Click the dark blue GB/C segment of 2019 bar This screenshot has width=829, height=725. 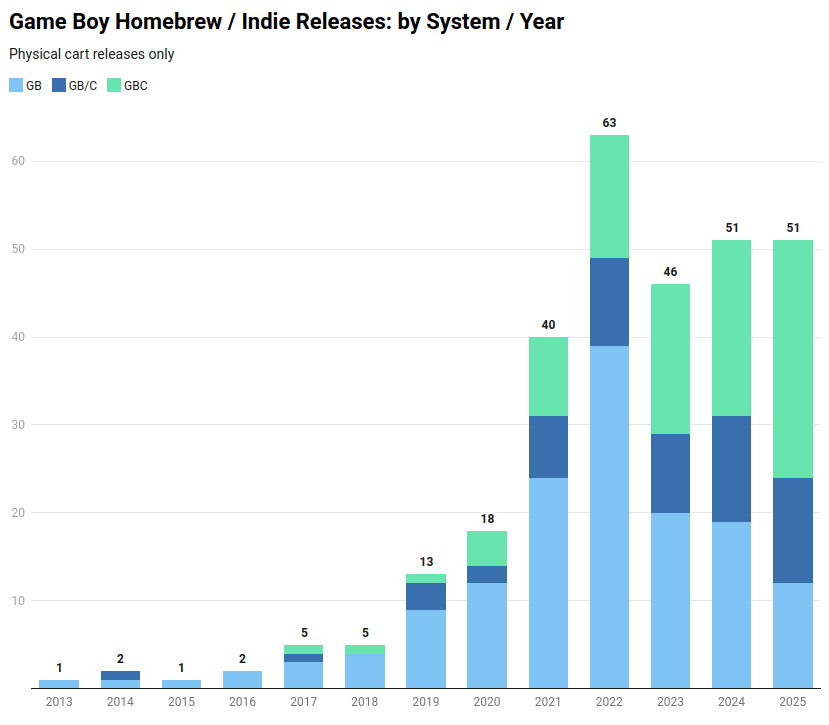pyautogui.click(x=426, y=596)
